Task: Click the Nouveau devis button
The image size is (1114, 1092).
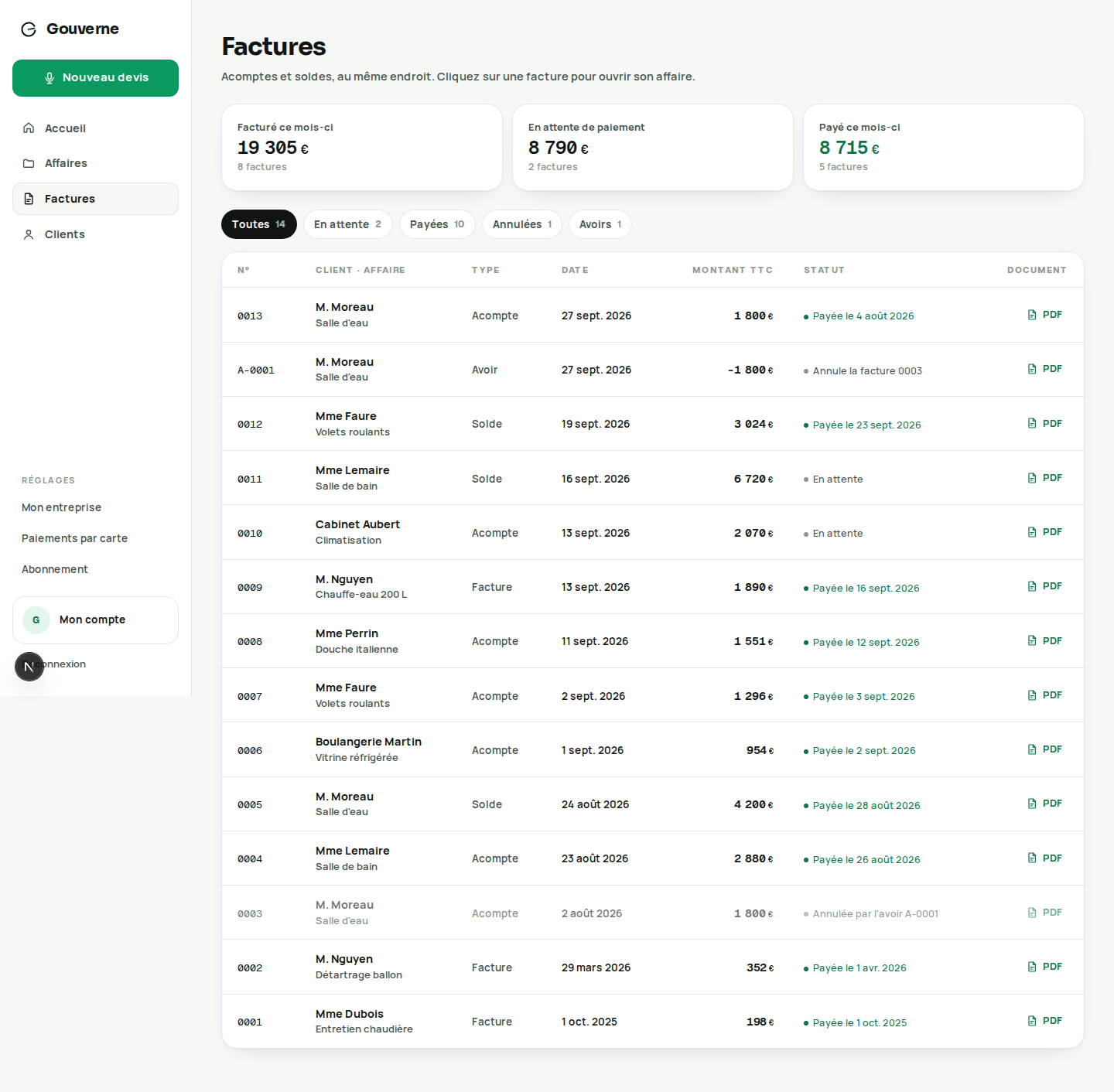Action: [x=95, y=78]
